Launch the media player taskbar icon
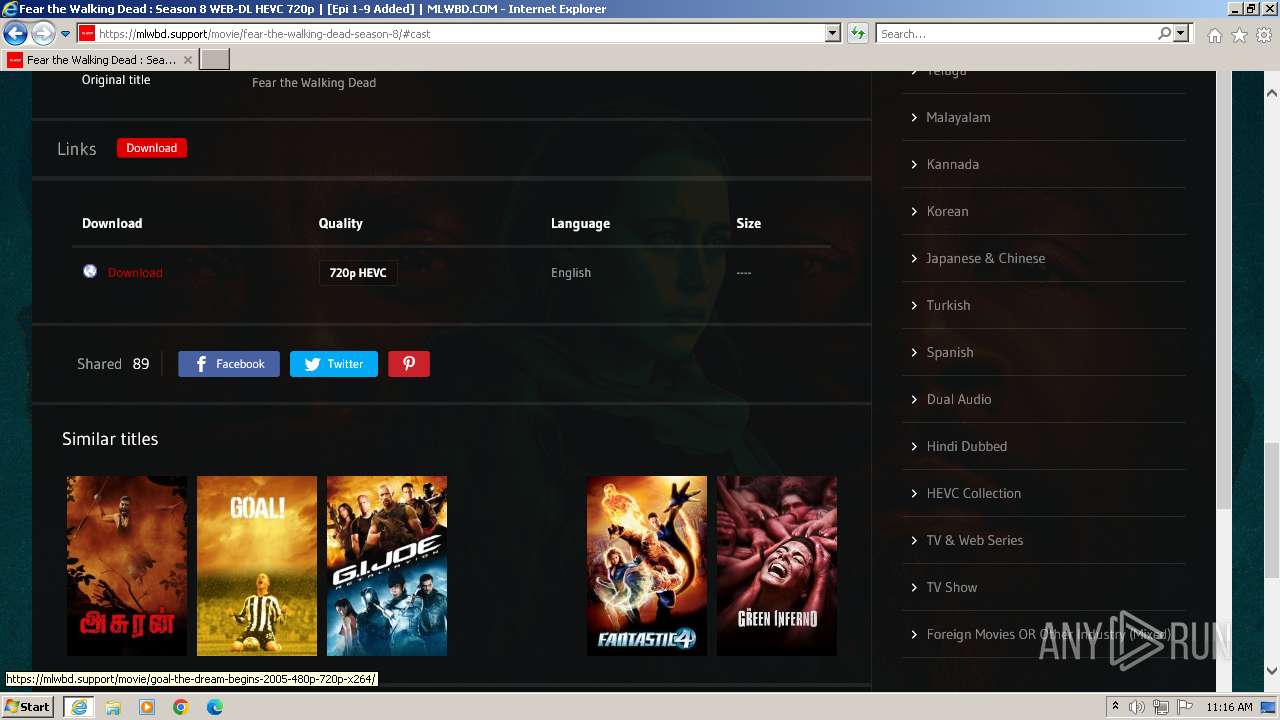The image size is (1280, 720). 147,707
